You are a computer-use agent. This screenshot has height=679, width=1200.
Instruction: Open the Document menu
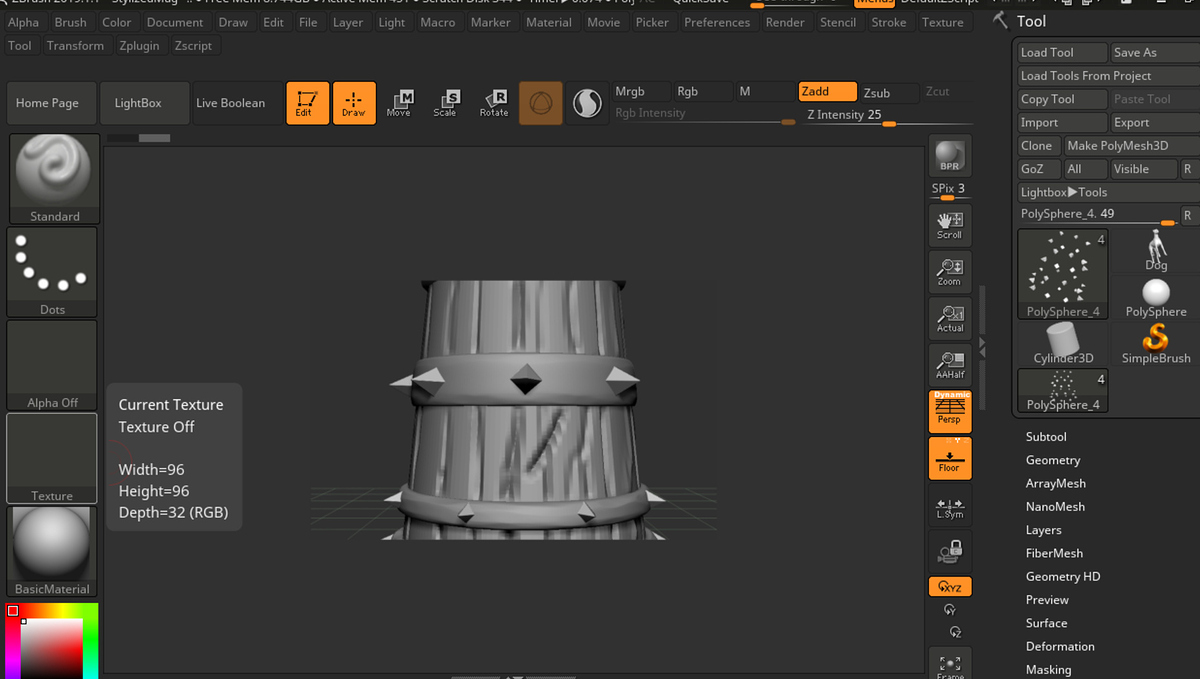(176, 22)
